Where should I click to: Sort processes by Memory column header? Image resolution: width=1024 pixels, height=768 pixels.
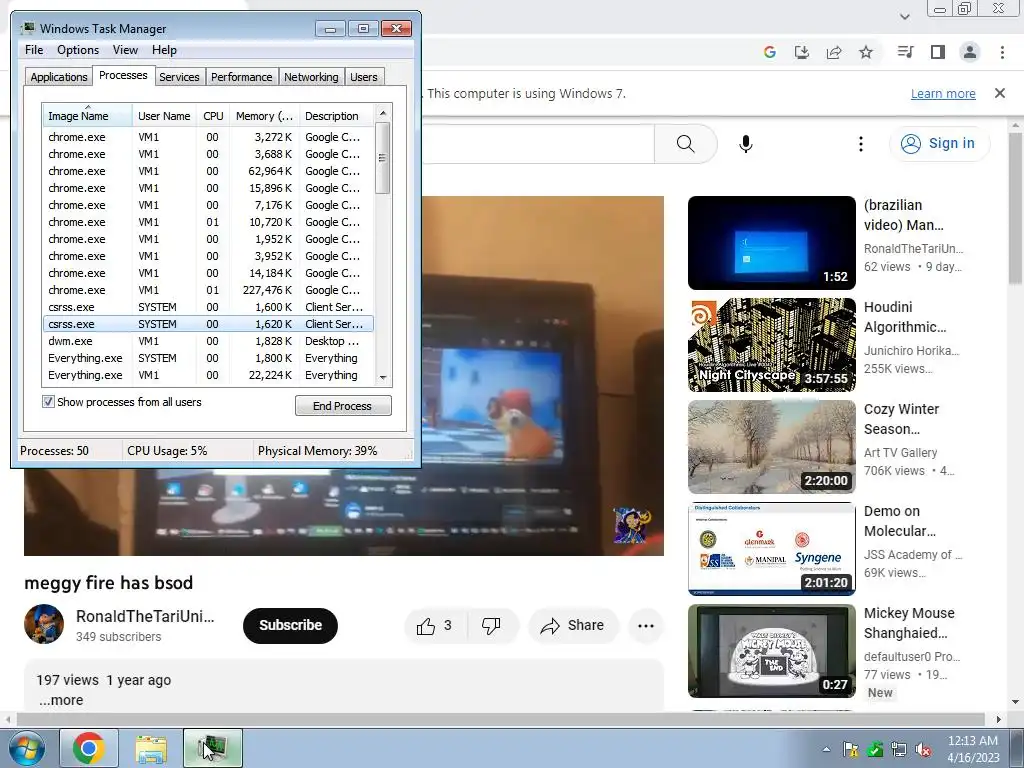click(264, 116)
